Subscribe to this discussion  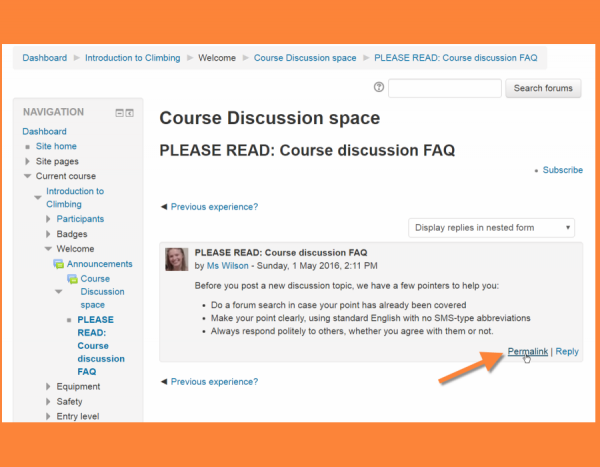(562, 170)
